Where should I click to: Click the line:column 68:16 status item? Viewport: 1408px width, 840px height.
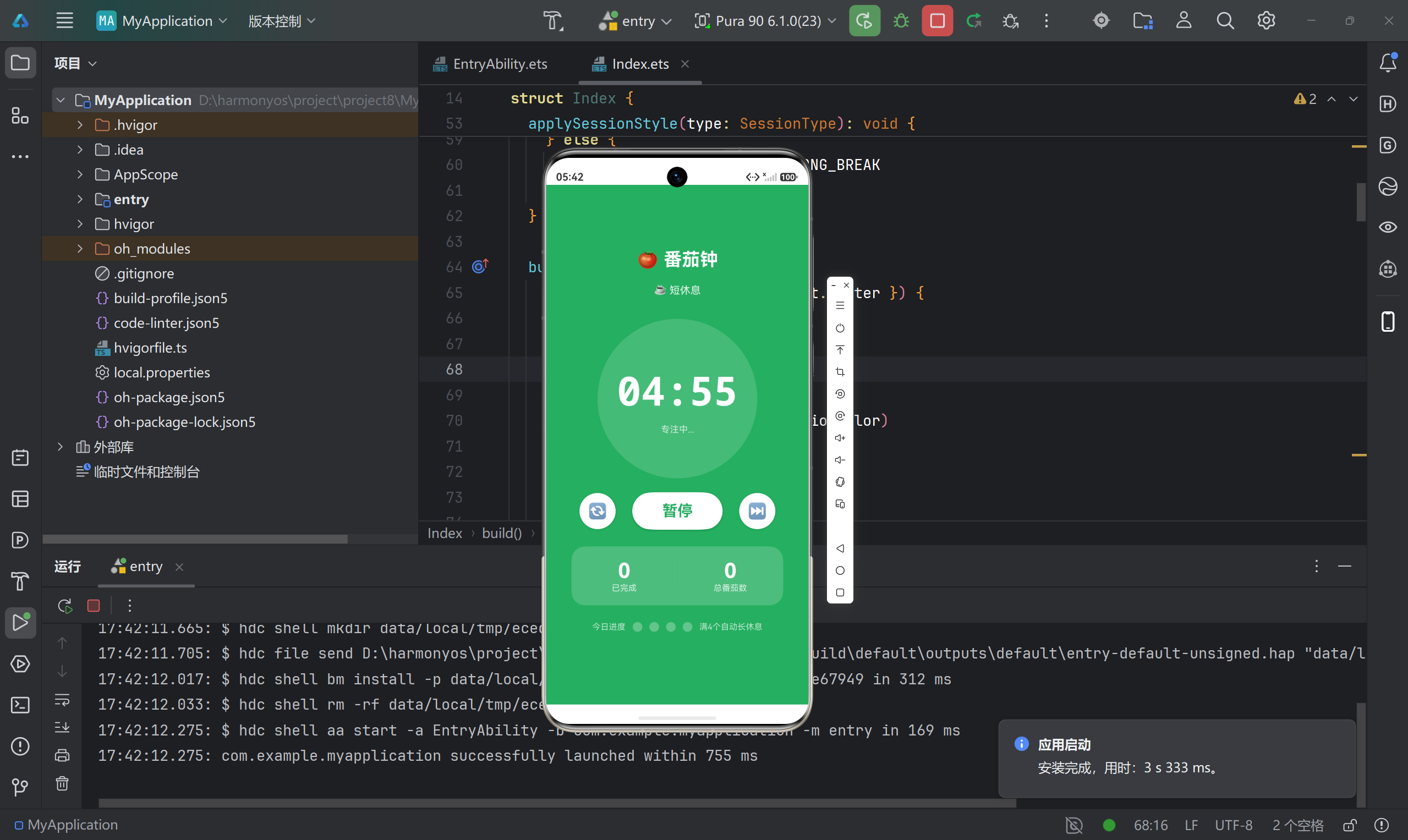pos(1150,825)
